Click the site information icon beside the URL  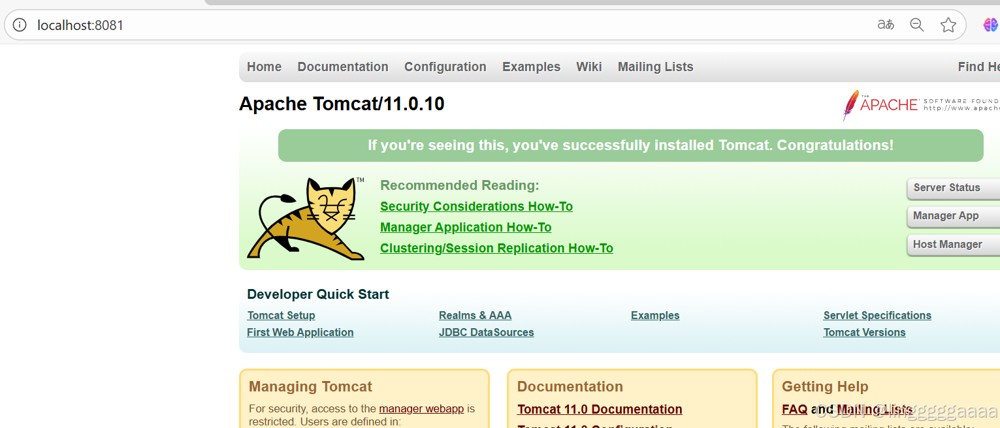click(x=20, y=25)
